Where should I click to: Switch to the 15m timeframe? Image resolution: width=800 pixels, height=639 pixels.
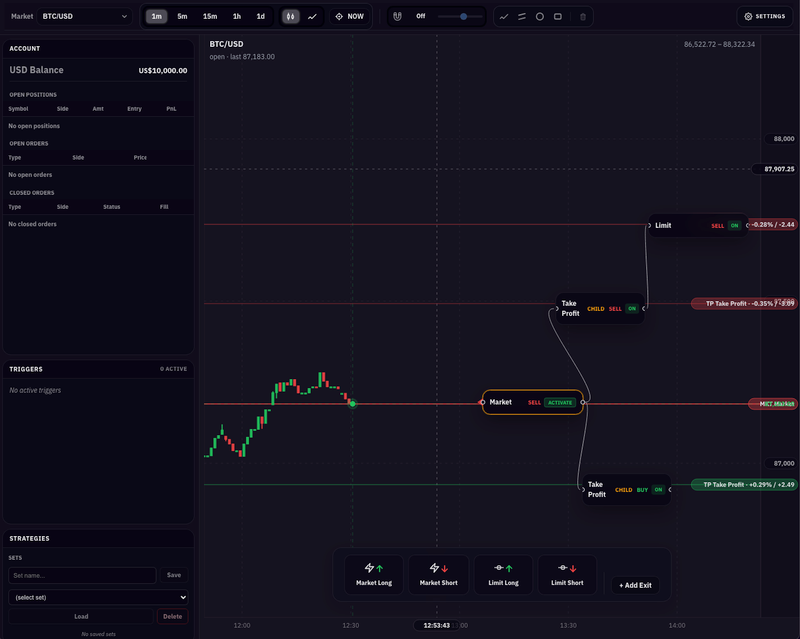[x=209, y=16]
